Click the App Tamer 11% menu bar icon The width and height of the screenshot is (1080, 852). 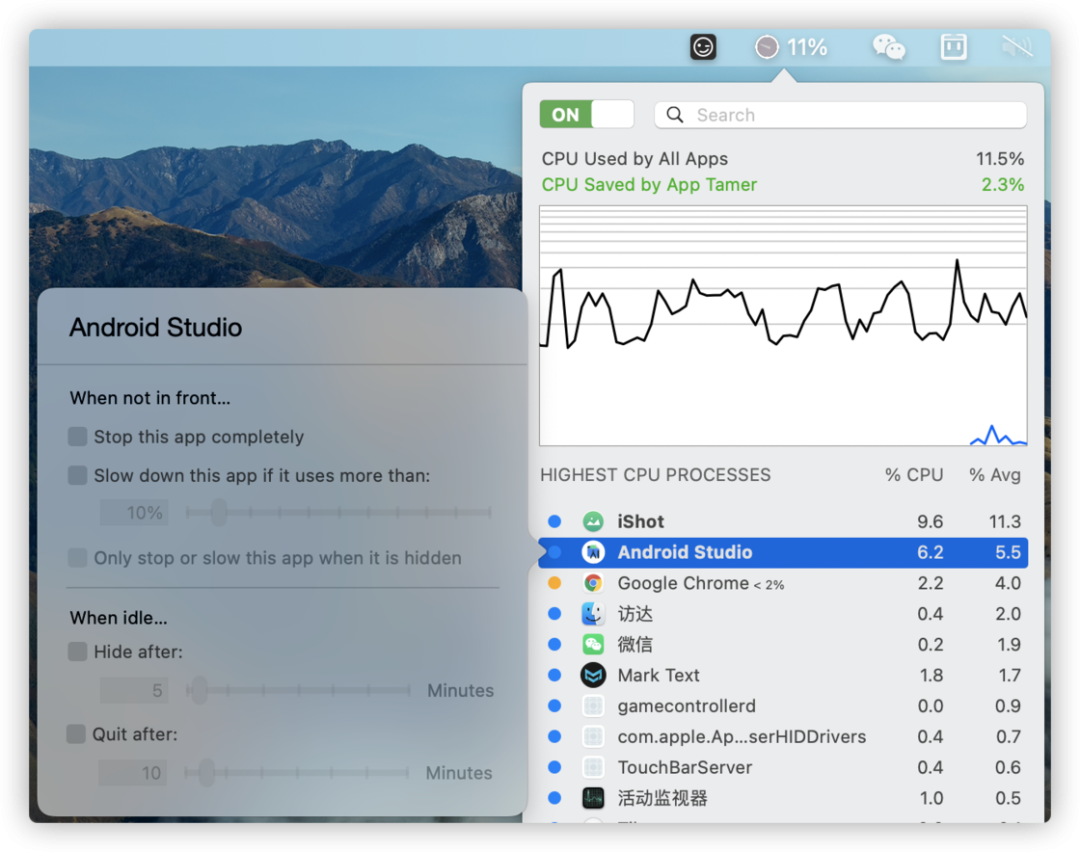point(791,48)
